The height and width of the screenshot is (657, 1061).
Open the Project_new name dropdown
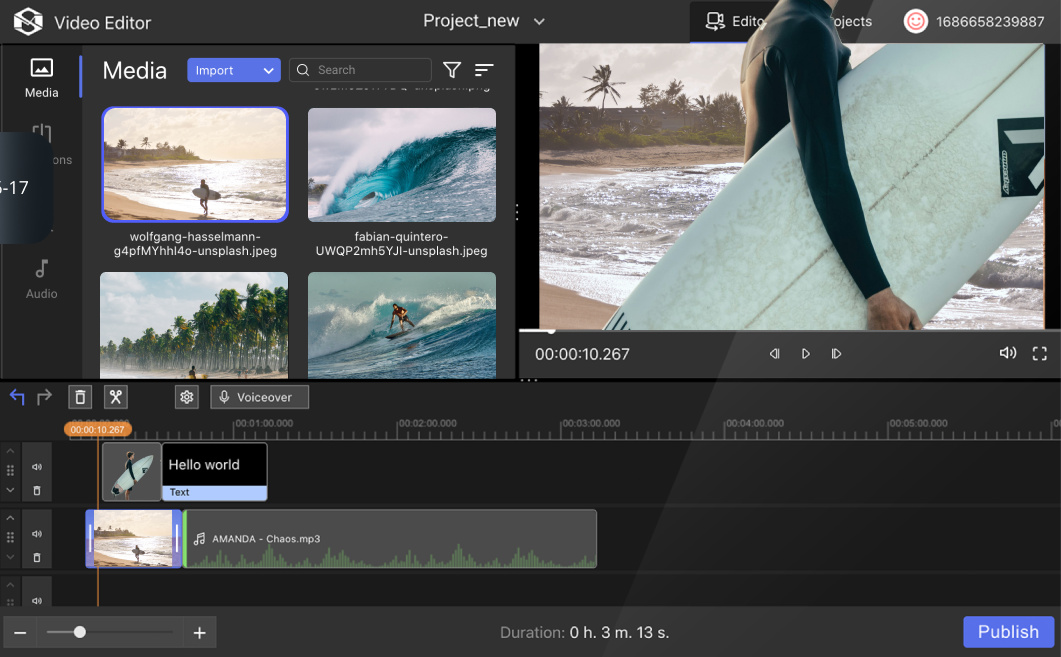pyautogui.click(x=540, y=21)
